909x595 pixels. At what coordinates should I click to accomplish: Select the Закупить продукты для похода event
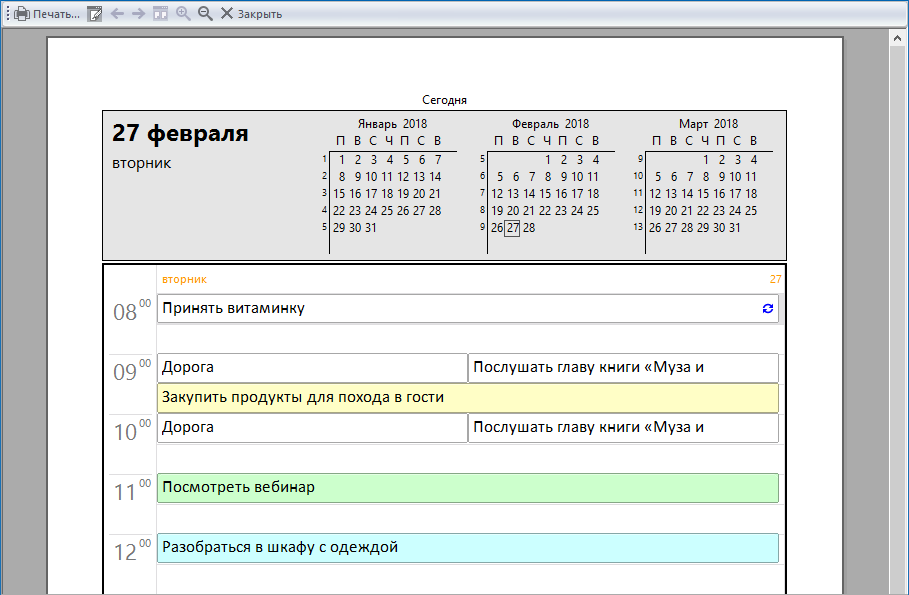pyautogui.click(x=467, y=398)
